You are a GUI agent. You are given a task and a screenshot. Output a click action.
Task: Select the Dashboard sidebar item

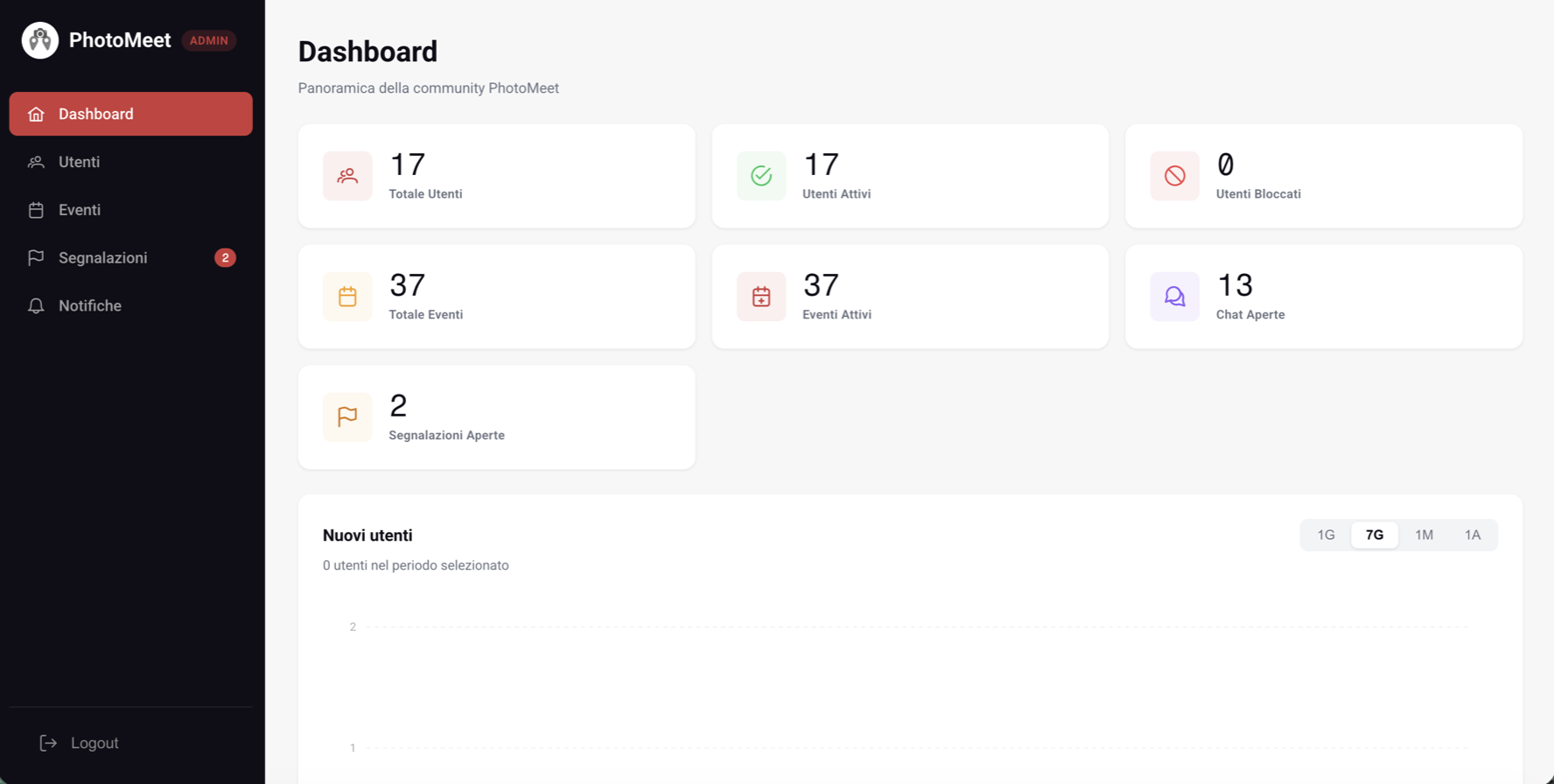[131, 114]
